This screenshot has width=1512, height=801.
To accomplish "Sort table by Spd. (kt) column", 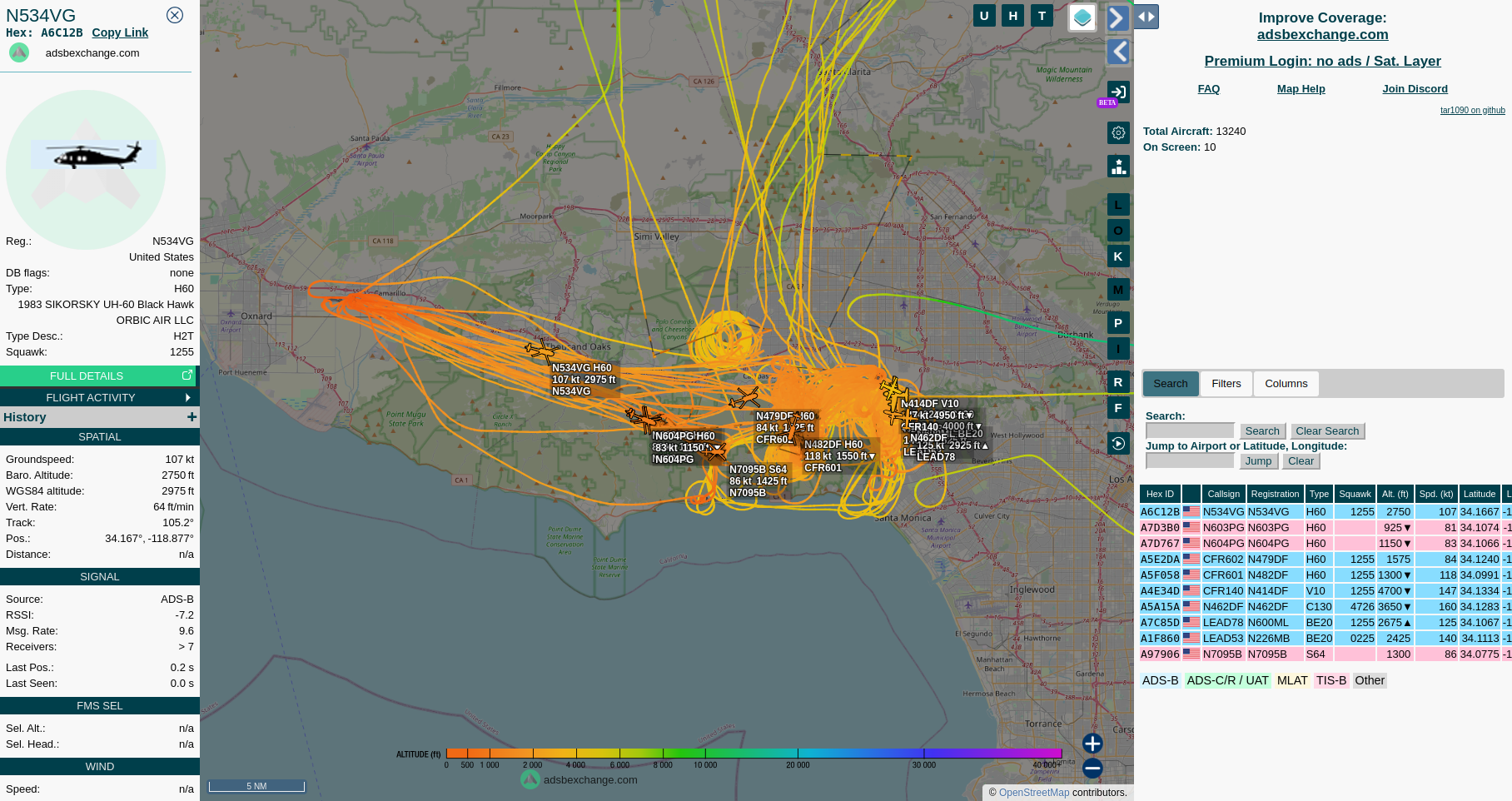I will (1436, 494).
